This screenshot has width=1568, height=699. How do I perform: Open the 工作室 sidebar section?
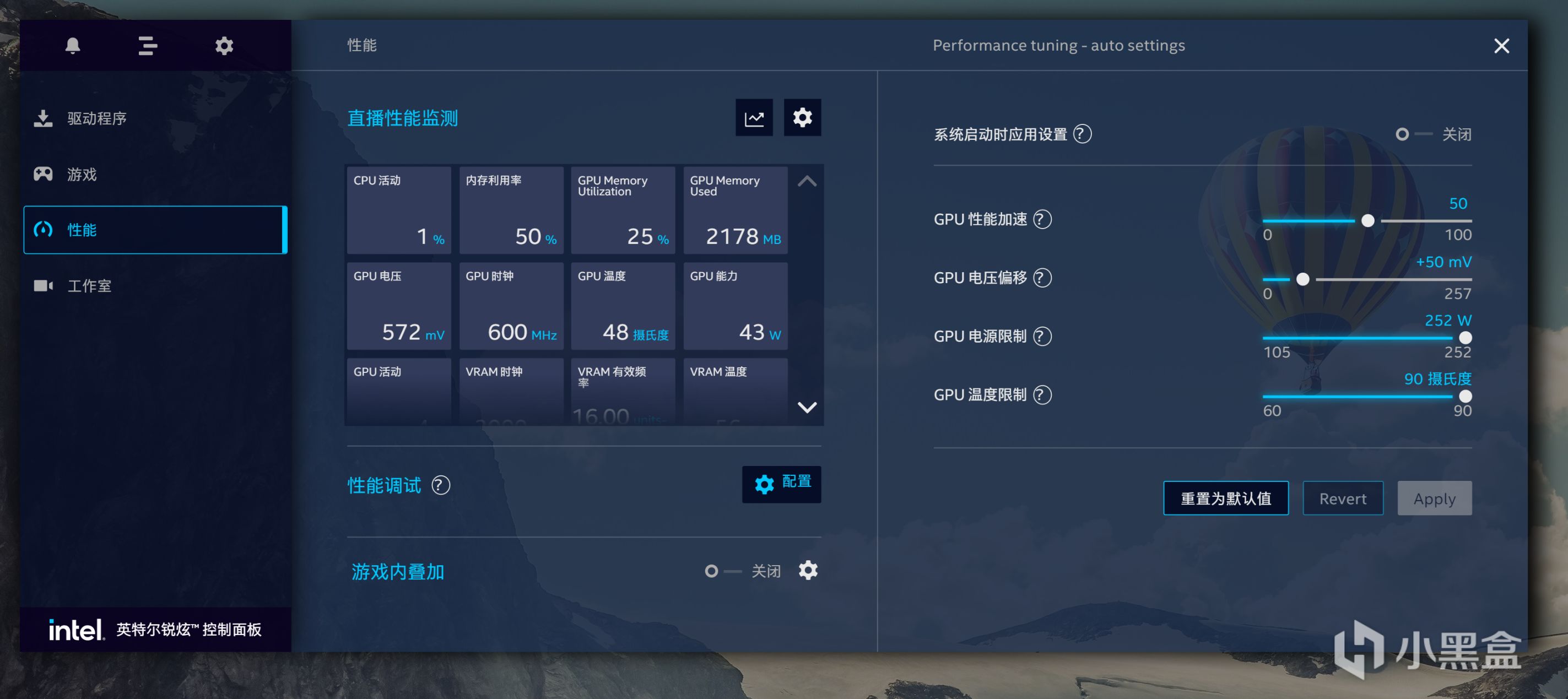point(89,286)
